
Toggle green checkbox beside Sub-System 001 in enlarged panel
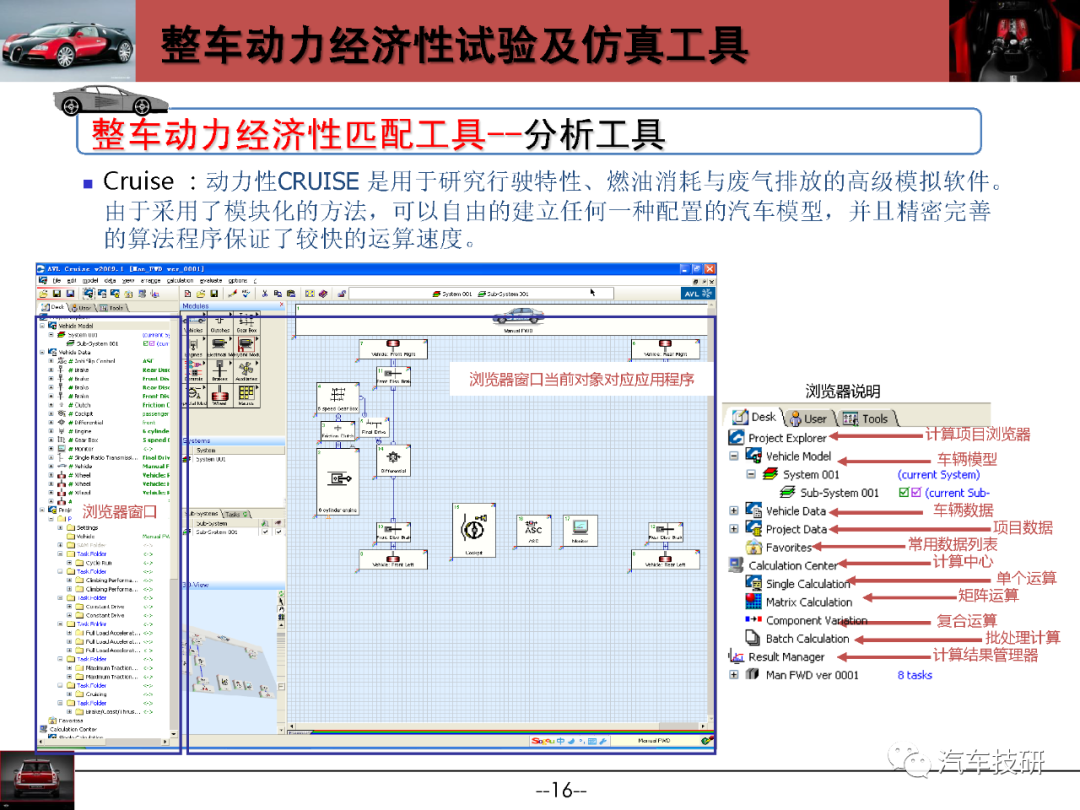[x=904, y=492]
